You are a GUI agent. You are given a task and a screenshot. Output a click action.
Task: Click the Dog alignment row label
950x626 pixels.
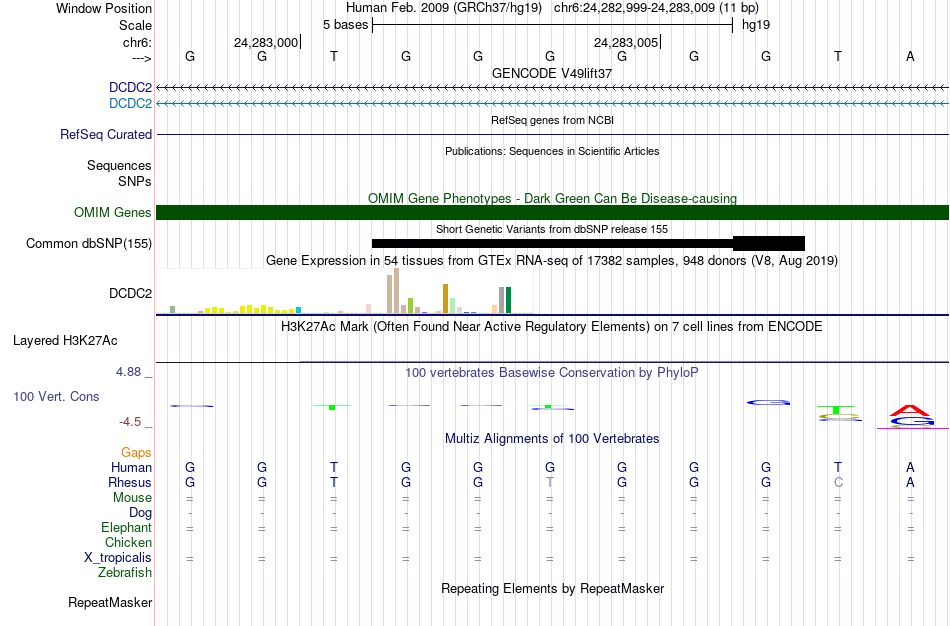(x=140, y=513)
